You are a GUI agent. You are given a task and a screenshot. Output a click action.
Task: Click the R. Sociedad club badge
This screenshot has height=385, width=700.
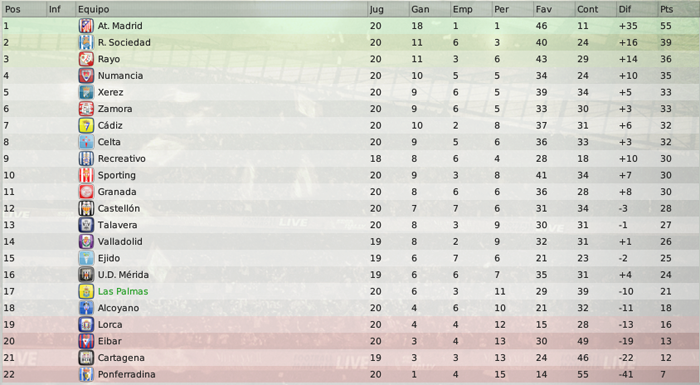tap(86, 42)
